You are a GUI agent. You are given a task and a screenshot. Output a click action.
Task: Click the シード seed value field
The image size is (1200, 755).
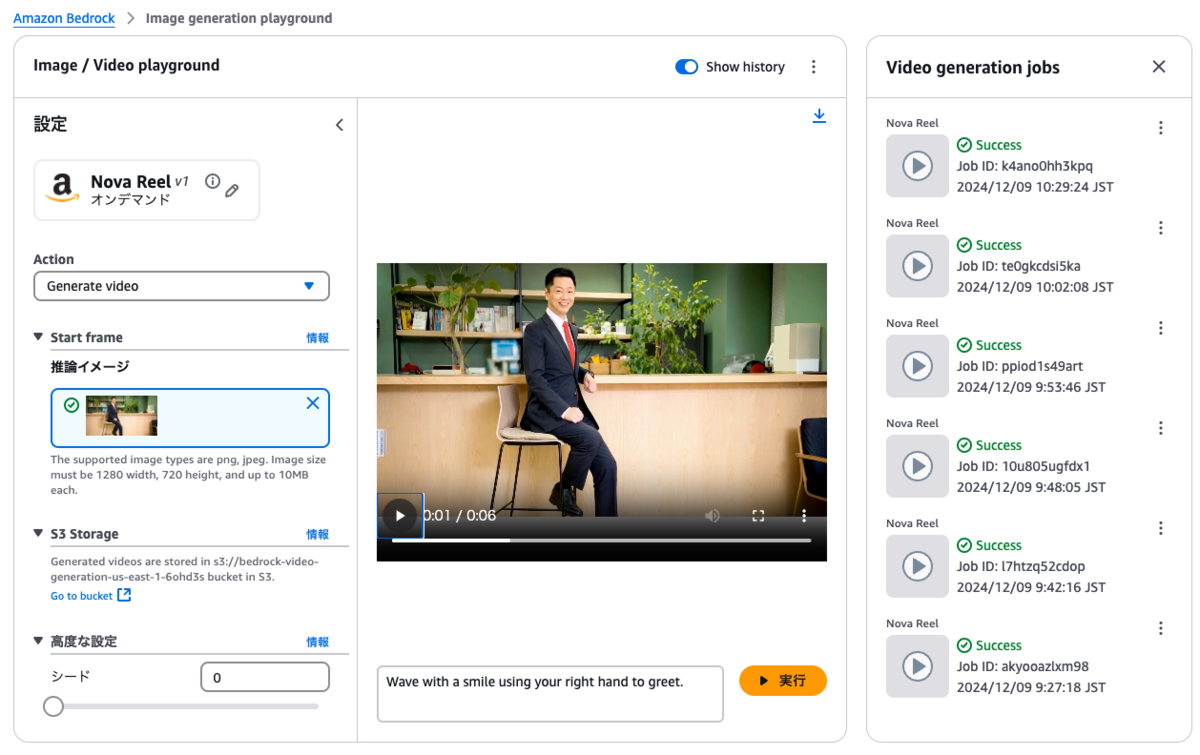(x=265, y=677)
